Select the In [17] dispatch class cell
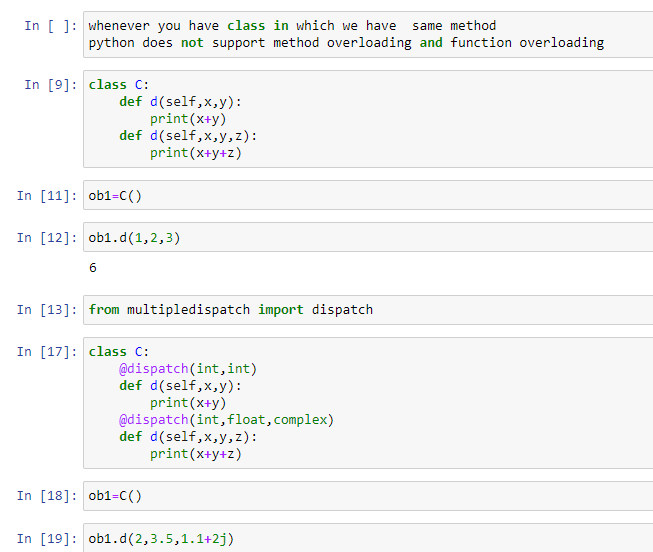 [x=368, y=403]
